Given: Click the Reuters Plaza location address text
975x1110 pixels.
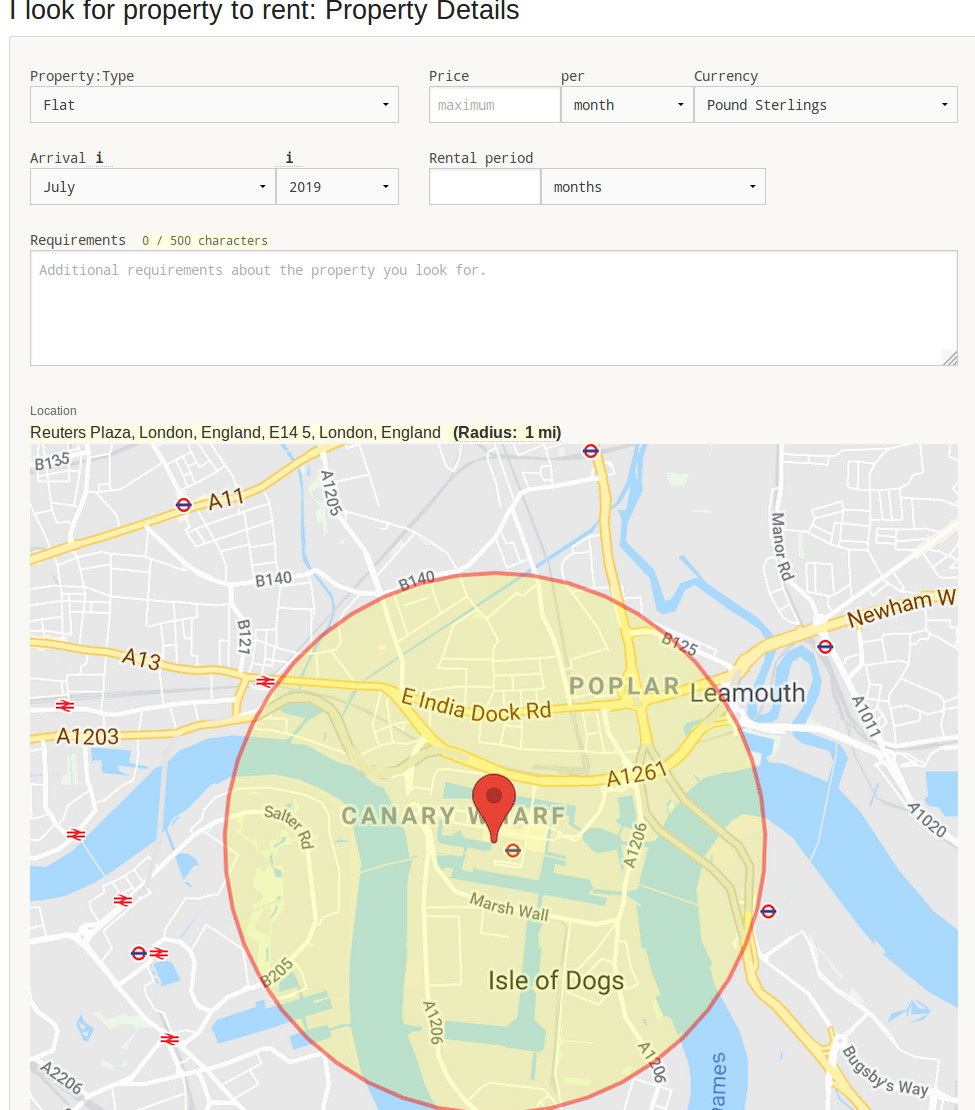Looking at the screenshot, I should click(235, 433).
